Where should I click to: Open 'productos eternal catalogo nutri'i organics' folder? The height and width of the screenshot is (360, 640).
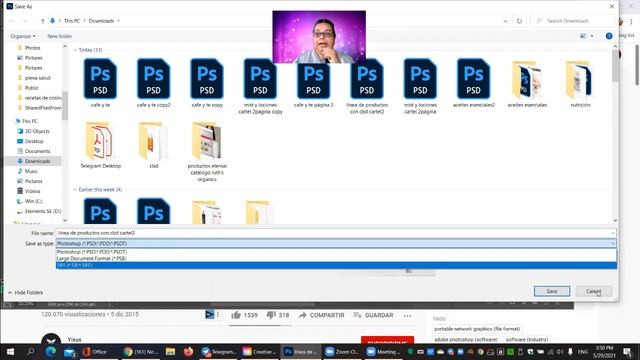[x=207, y=141]
